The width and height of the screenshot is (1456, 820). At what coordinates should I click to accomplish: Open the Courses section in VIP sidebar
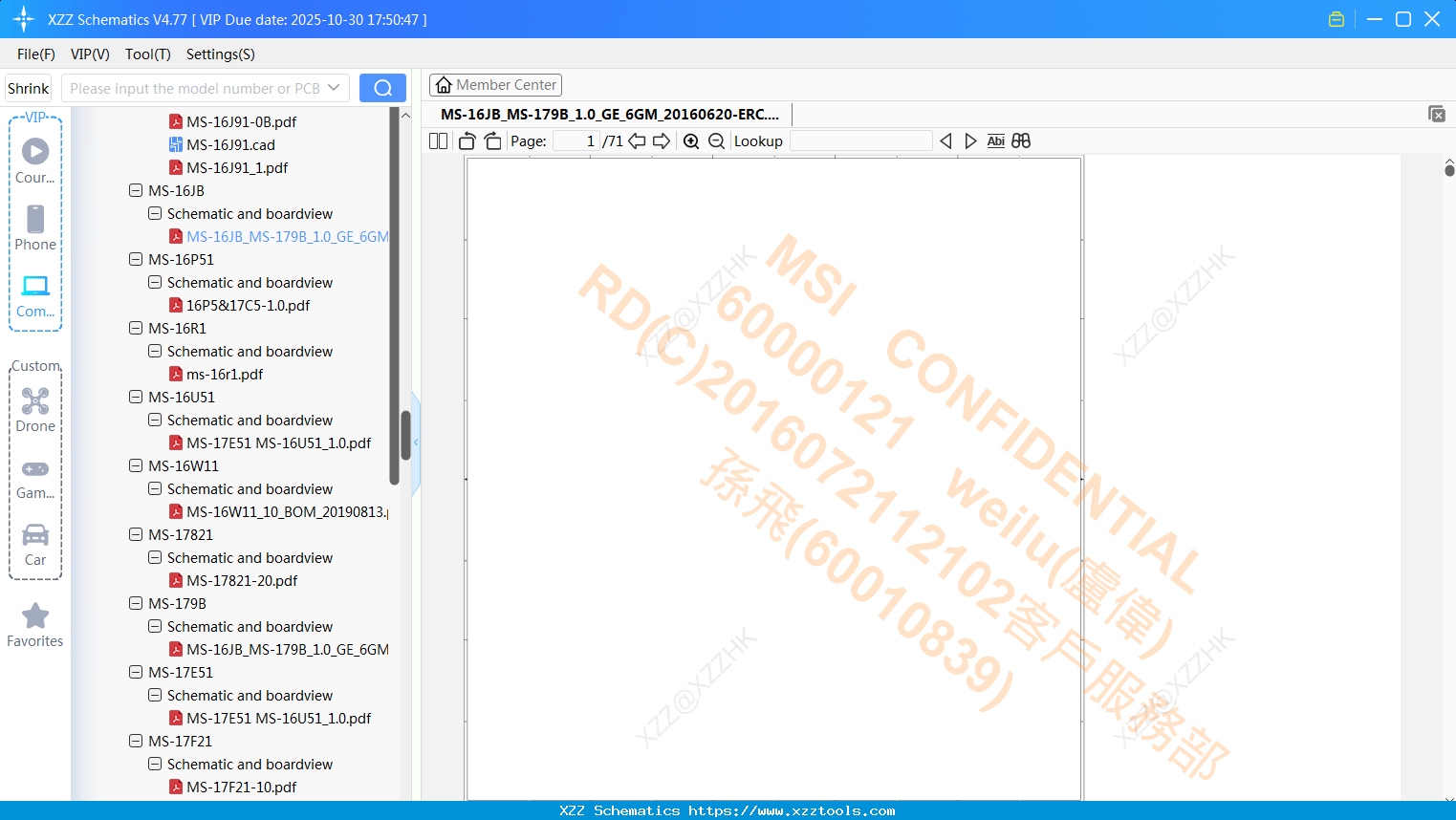click(35, 161)
